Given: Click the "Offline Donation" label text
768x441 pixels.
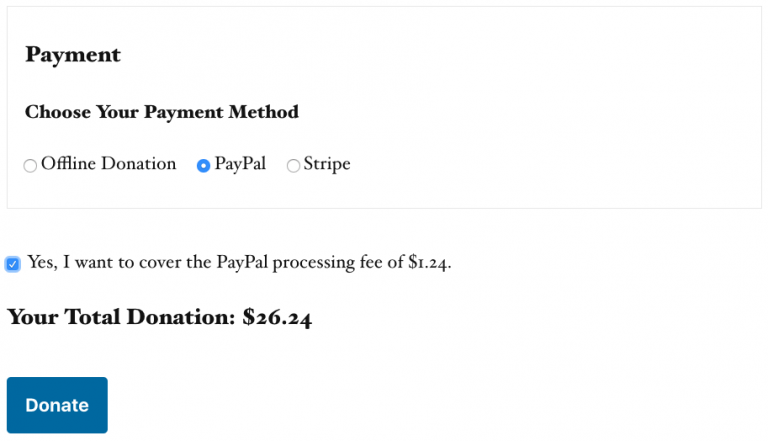Looking at the screenshot, I should point(108,164).
